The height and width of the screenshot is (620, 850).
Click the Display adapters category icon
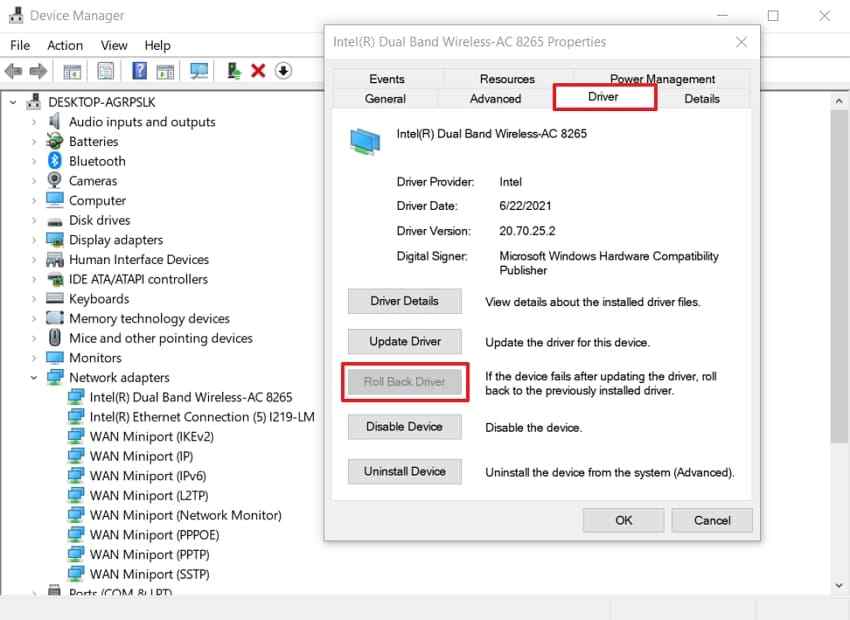click(55, 239)
